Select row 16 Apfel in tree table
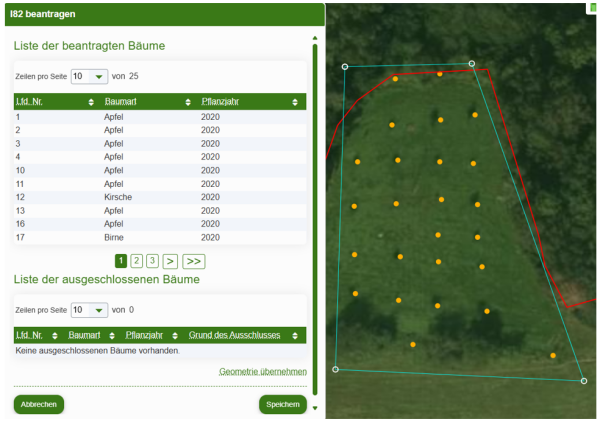600x422 pixels. [x=160, y=224]
